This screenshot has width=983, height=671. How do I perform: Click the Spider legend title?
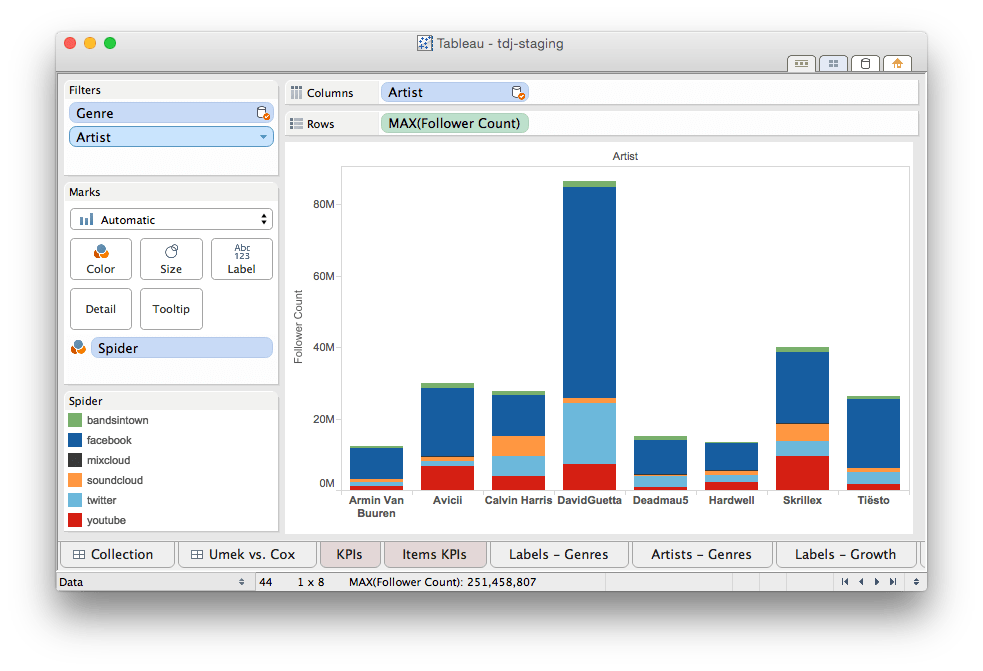(86, 401)
